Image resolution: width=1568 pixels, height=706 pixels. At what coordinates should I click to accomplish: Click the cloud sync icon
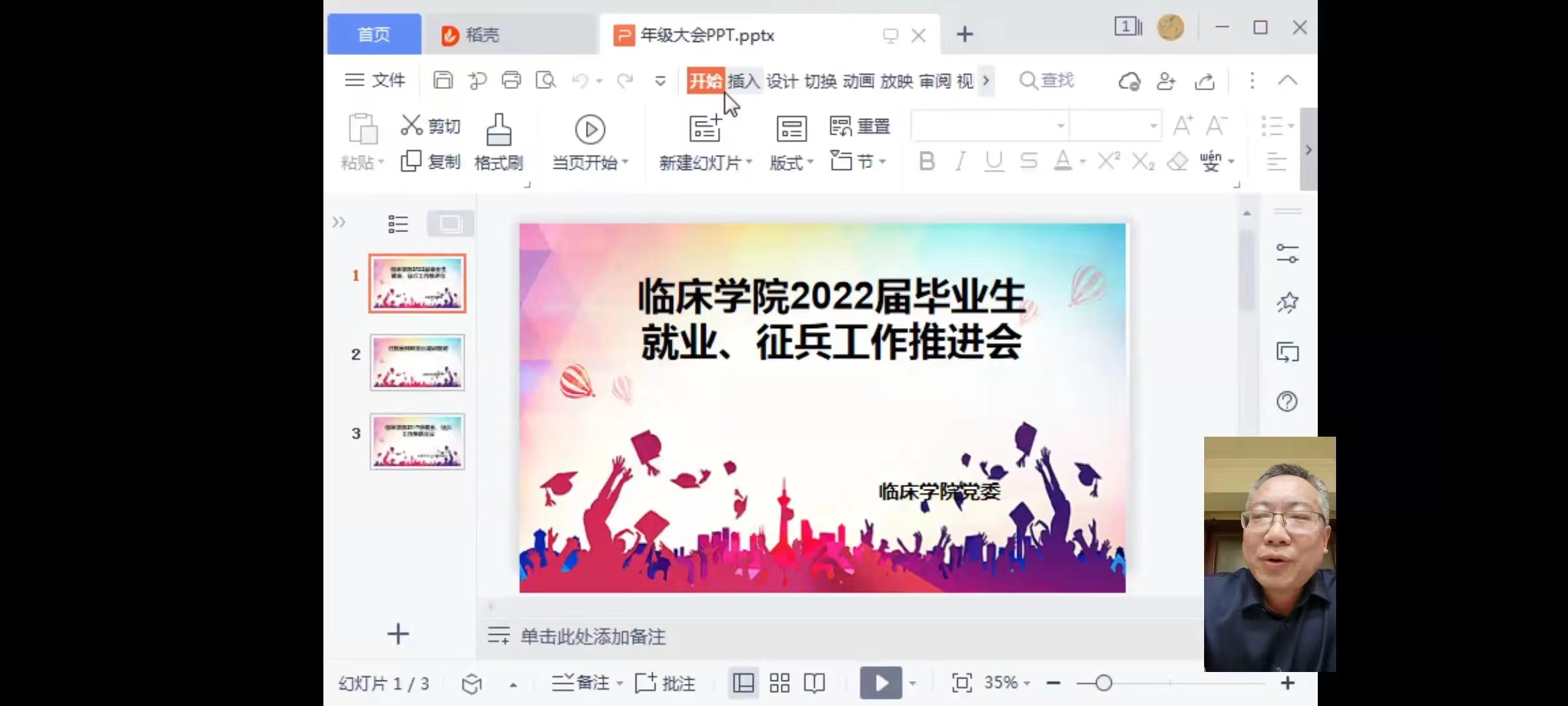click(1129, 81)
